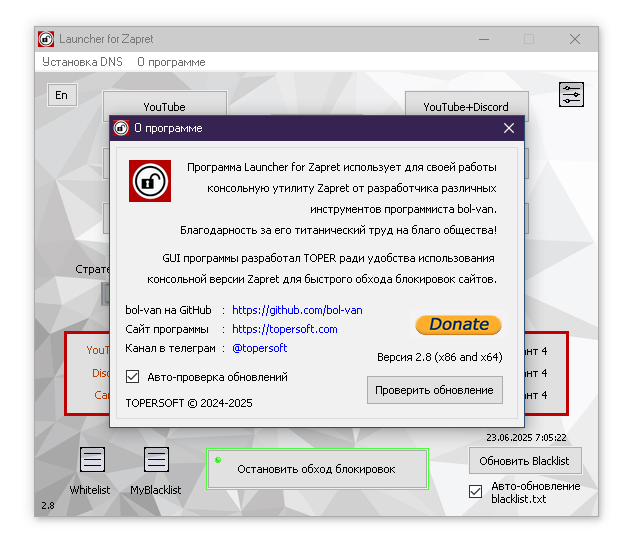The image size is (633, 546).
Task: Open the MyBlacklist file icon
Action: pyautogui.click(x=156, y=459)
